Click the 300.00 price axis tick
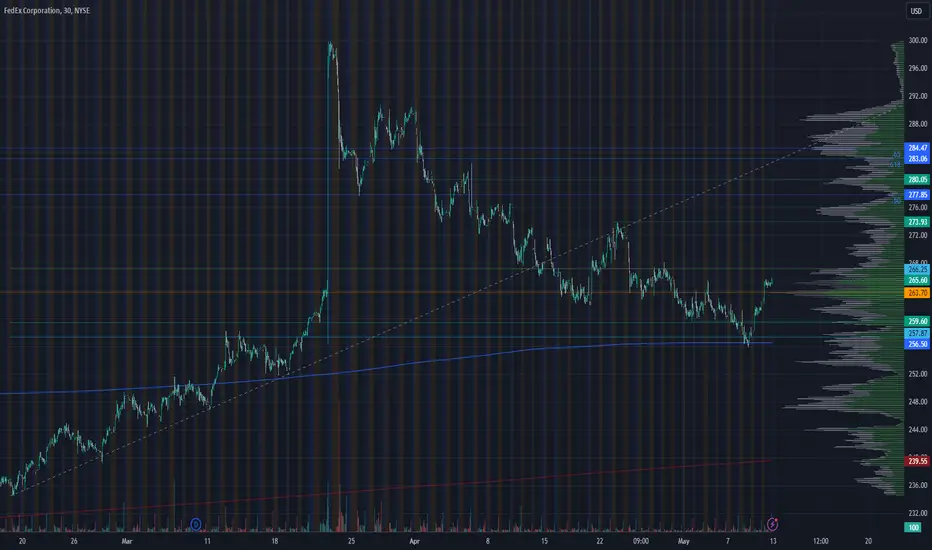 [x=918, y=40]
